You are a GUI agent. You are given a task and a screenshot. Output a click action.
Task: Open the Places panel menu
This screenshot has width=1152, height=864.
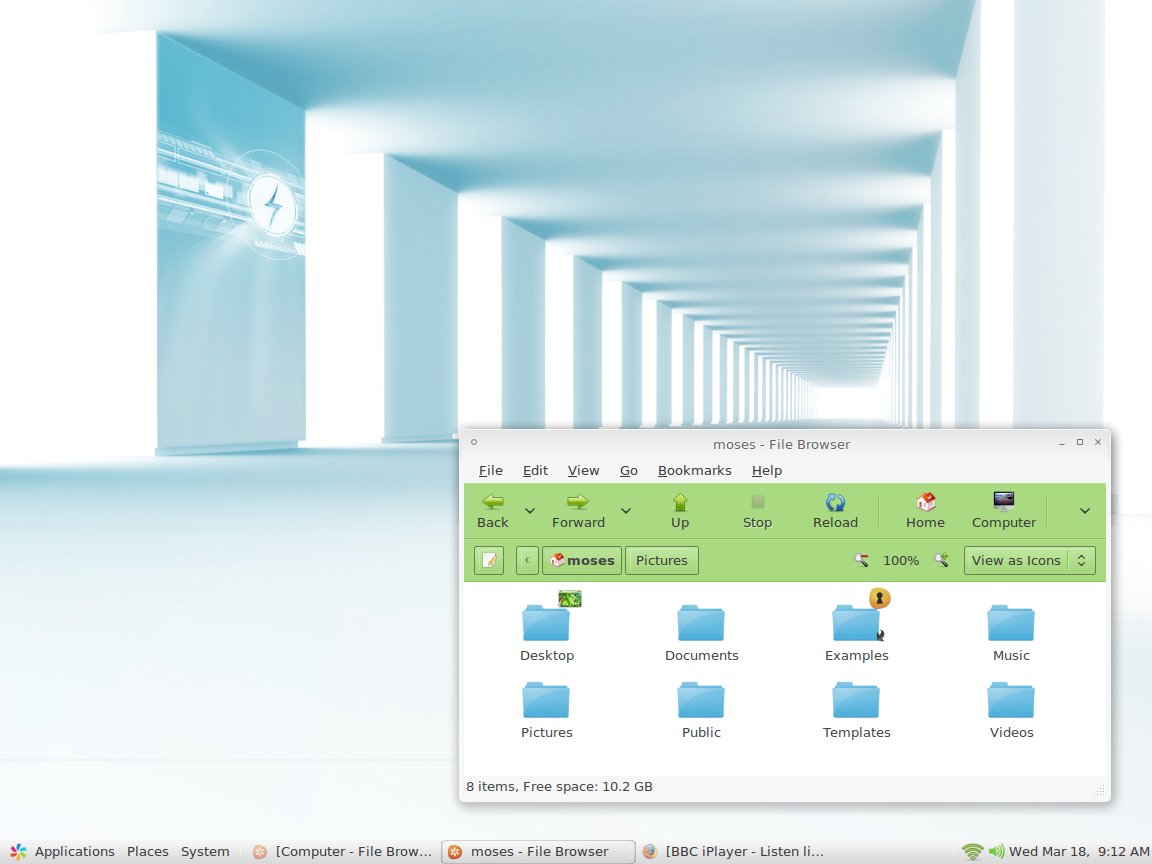[x=147, y=852]
